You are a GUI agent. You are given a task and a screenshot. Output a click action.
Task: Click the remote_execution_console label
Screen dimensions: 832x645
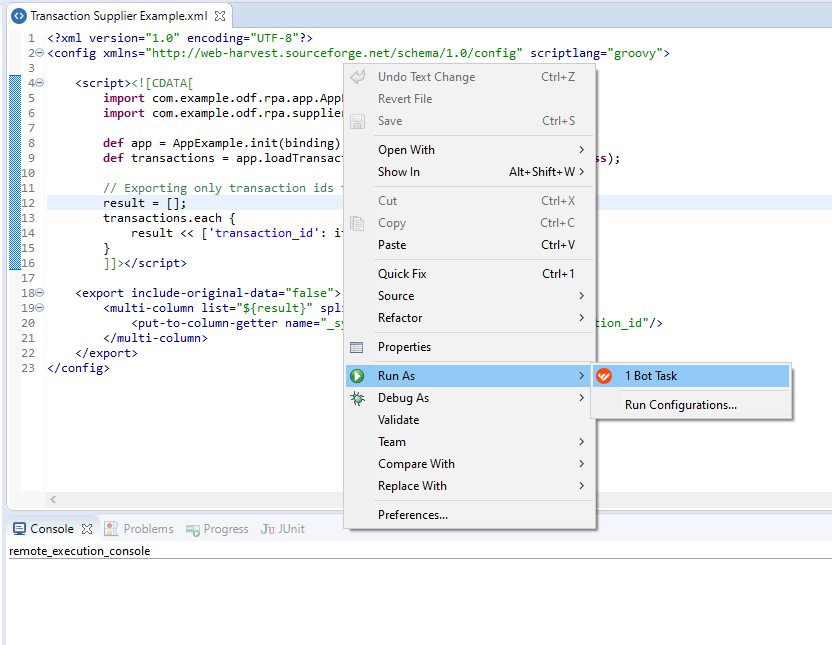pos(80,551)
